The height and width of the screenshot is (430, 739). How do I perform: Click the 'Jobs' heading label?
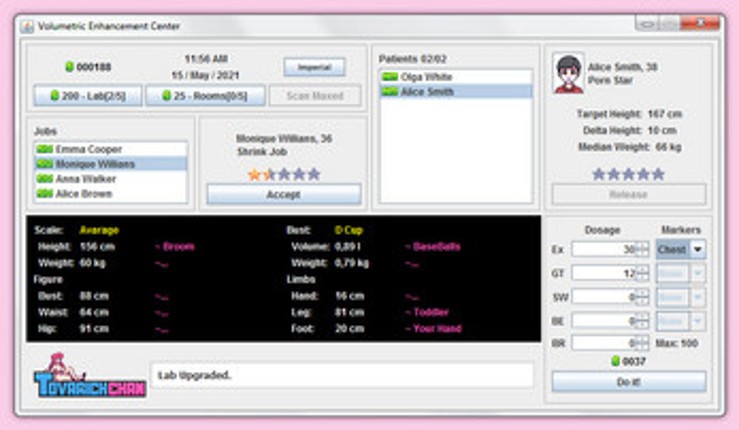point(45,131)
